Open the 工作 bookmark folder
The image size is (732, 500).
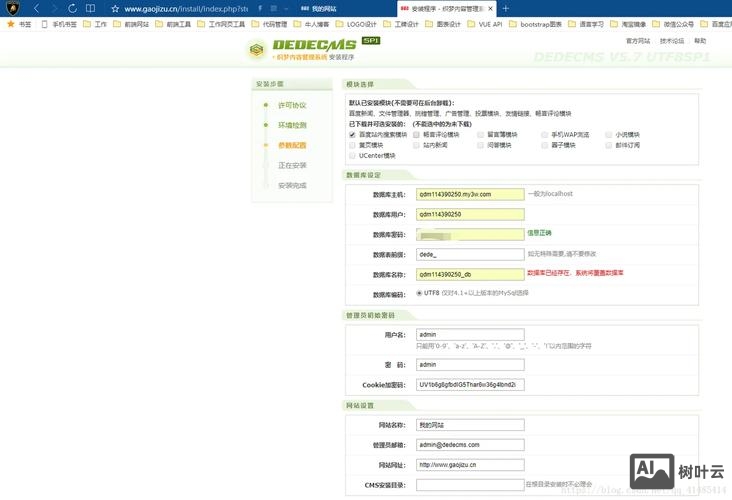[x=95, y=24]
